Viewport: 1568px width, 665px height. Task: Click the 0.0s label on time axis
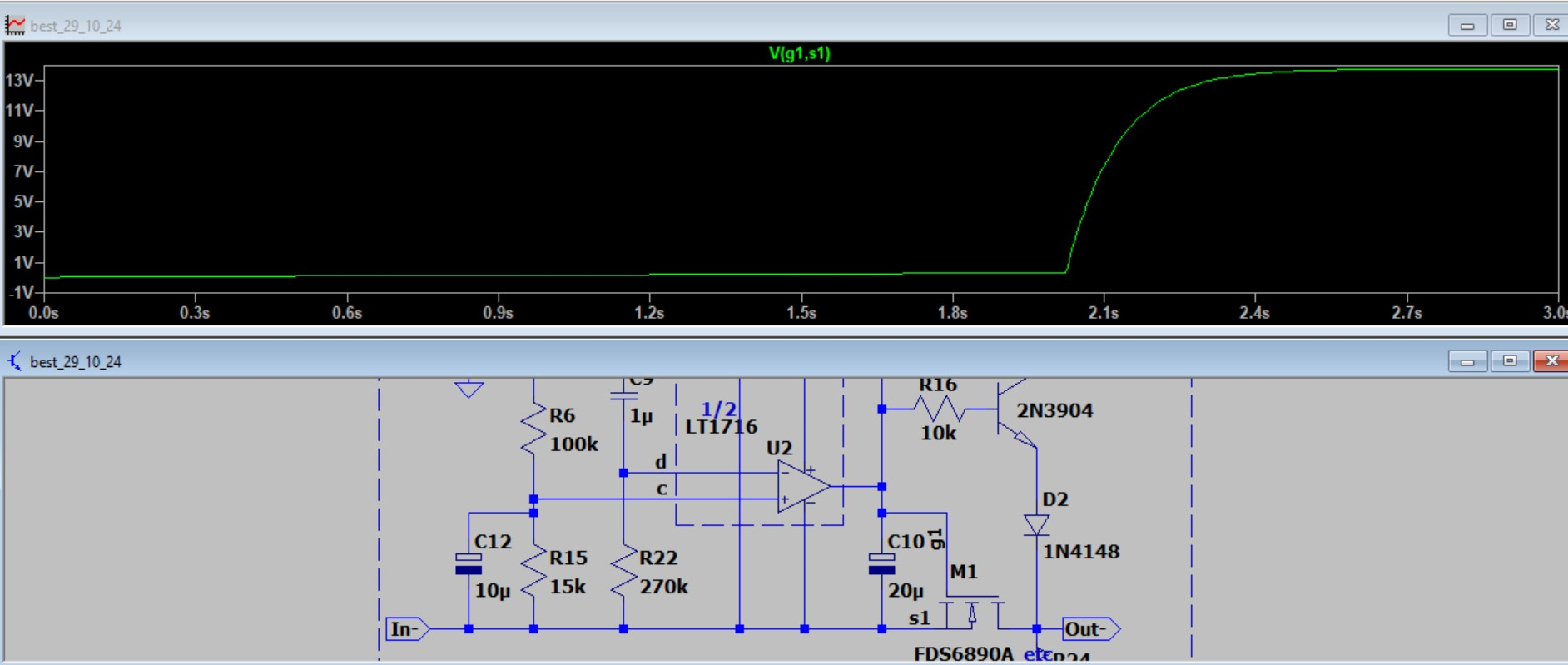coord(43,313)
